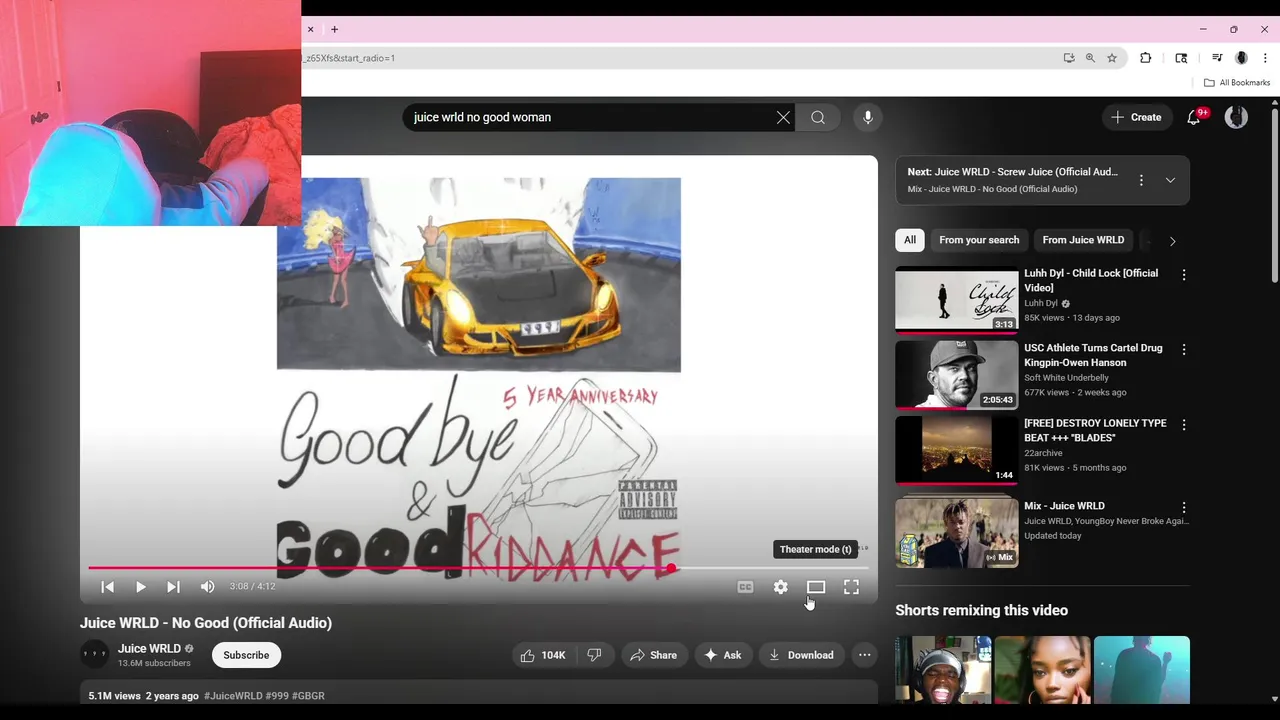
Task: Open Chrome three-dot menu
Action: tap(1265, 58)
